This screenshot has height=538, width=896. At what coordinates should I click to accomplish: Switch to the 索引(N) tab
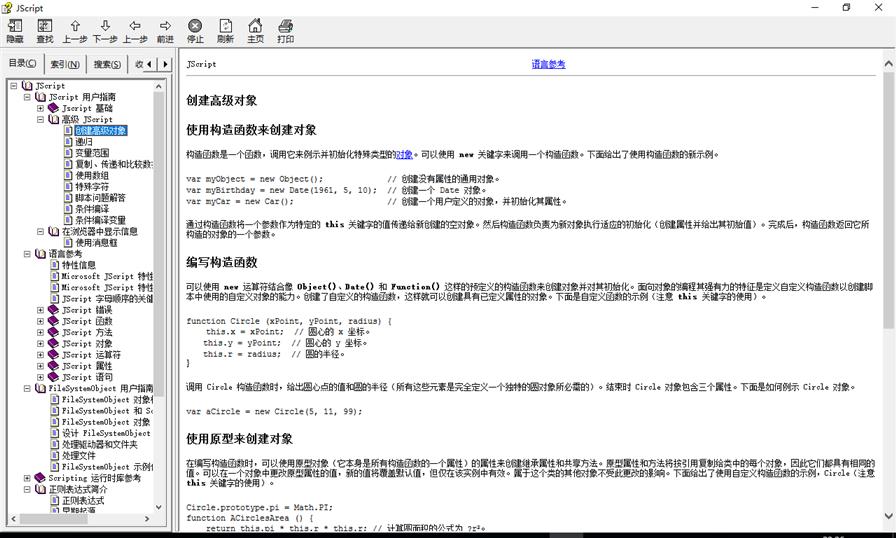(65, 64)
